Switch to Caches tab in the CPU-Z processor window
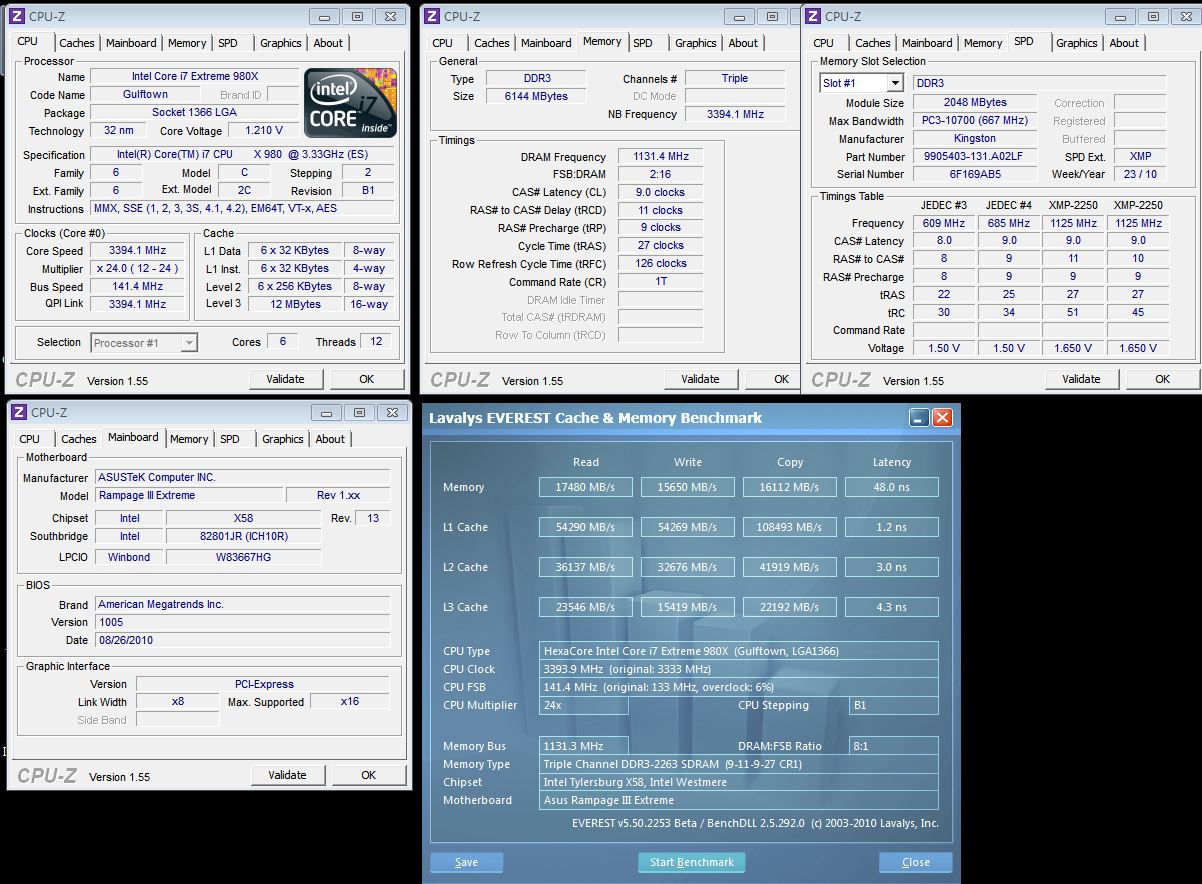1202x884 pixels. click(77, 43)
